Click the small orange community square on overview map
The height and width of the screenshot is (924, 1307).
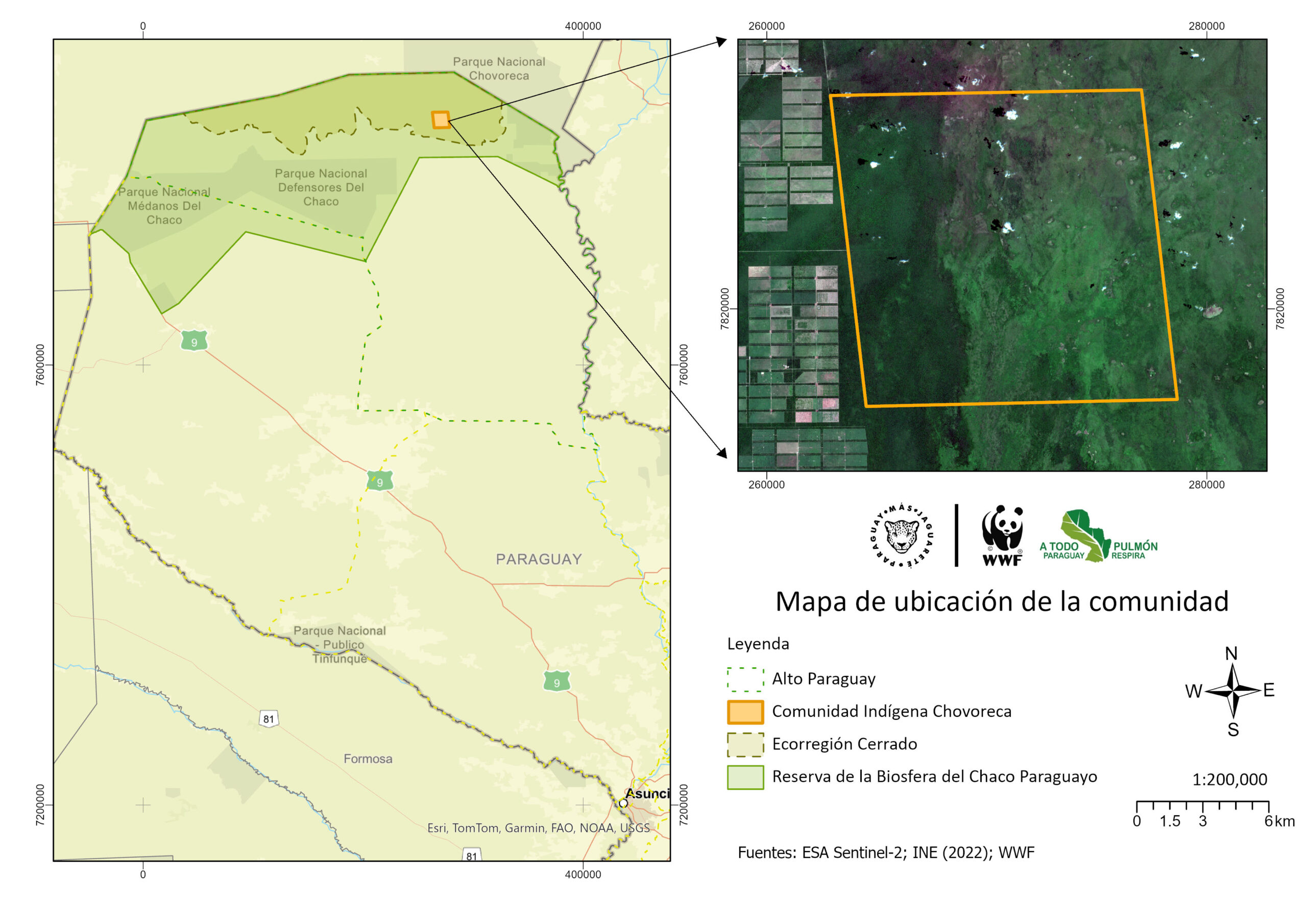441,120
